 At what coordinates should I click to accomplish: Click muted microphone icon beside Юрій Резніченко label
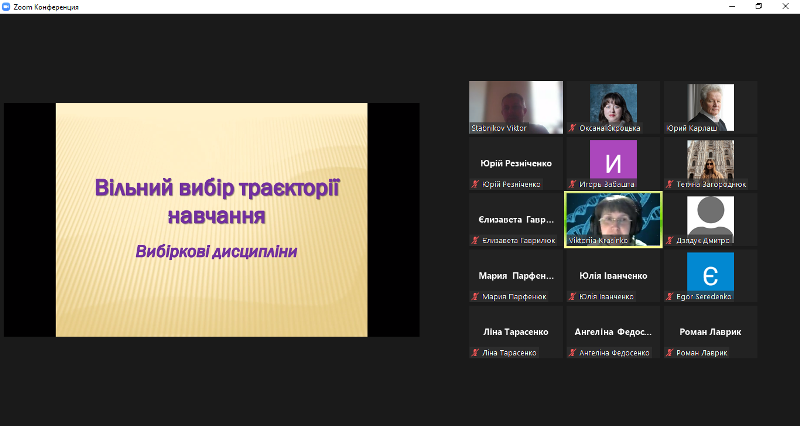click(x=475, y=184)
